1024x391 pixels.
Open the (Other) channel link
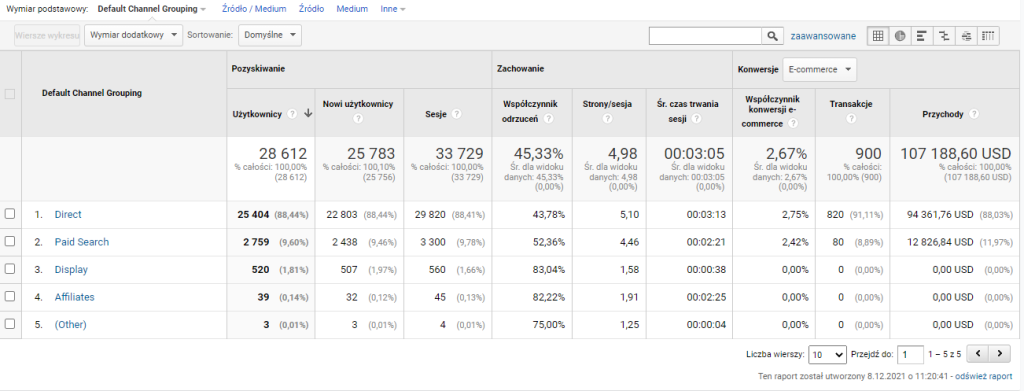tap(71, 324)
